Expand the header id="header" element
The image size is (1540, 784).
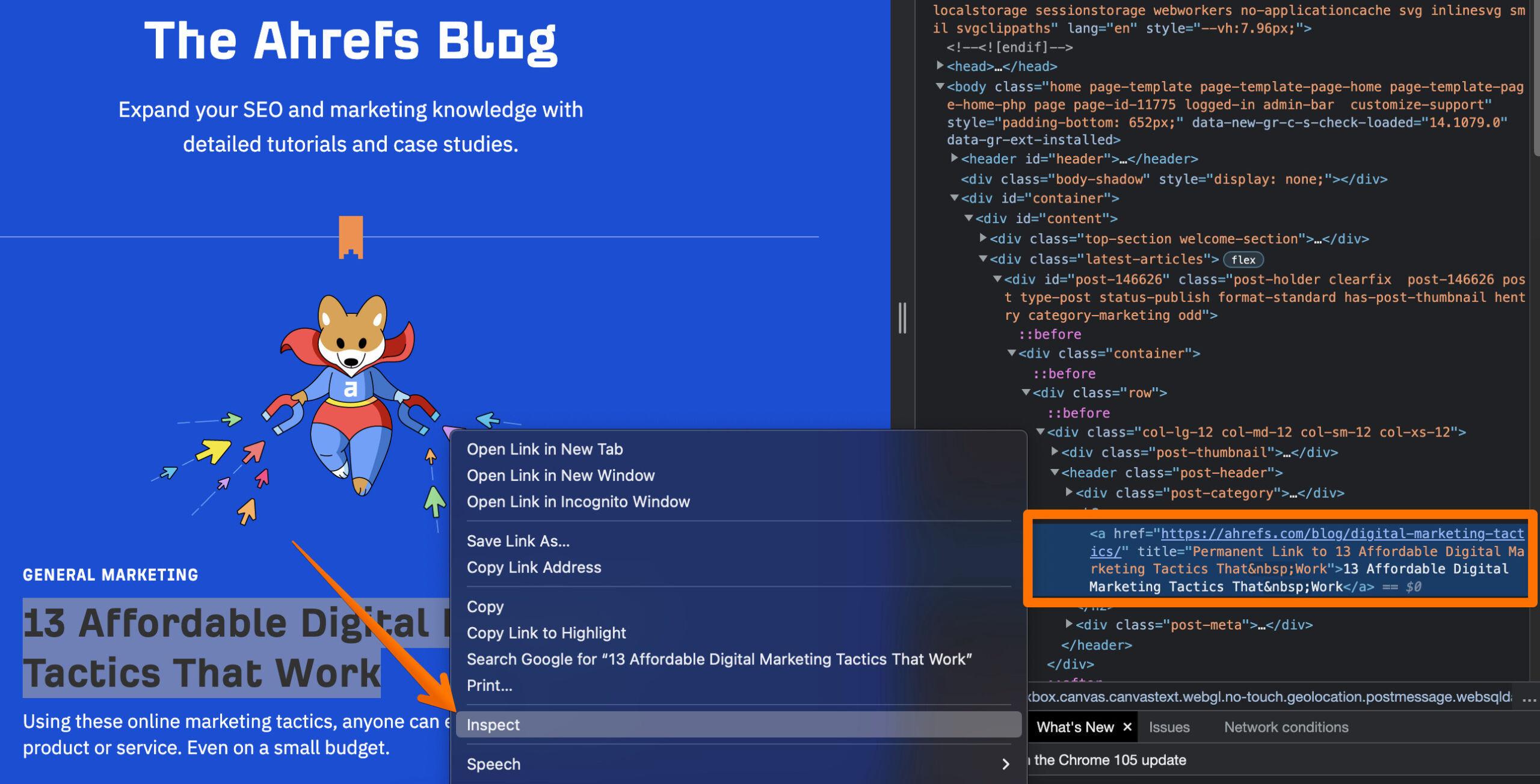click(955, 159)
